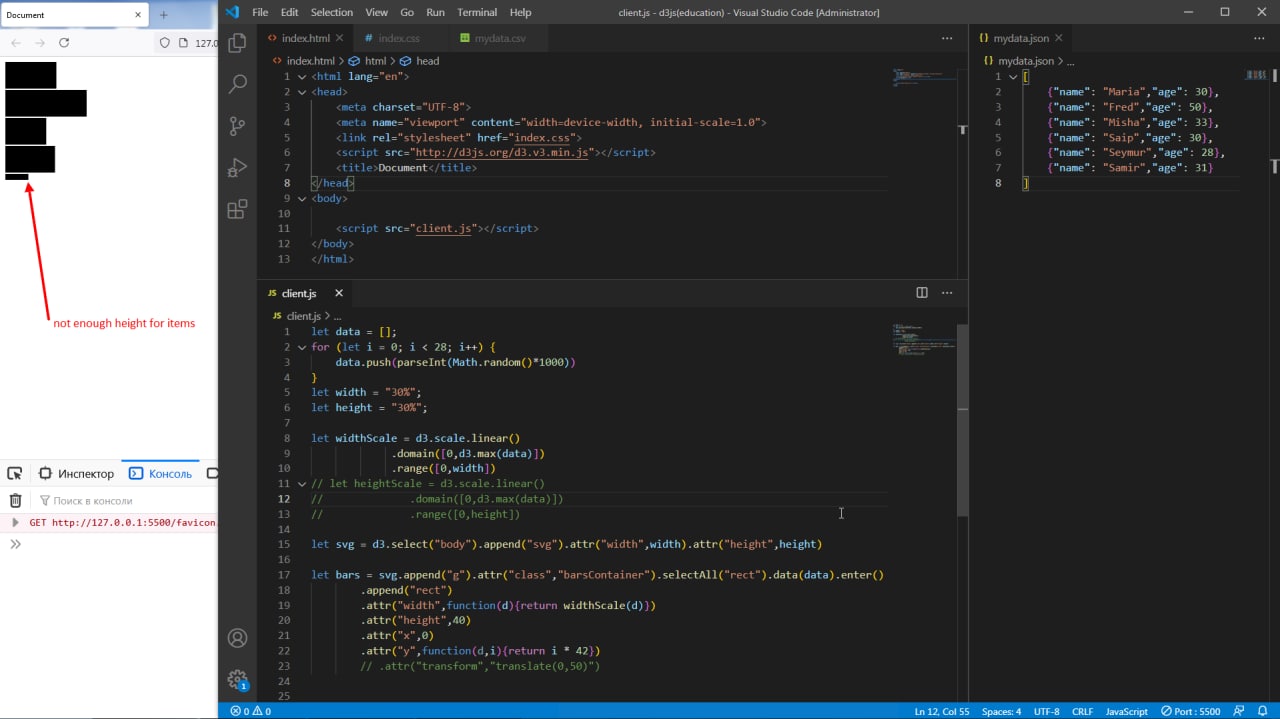Open the d3js.org script link
The image size is (1280, 719).
click(501, 153)
